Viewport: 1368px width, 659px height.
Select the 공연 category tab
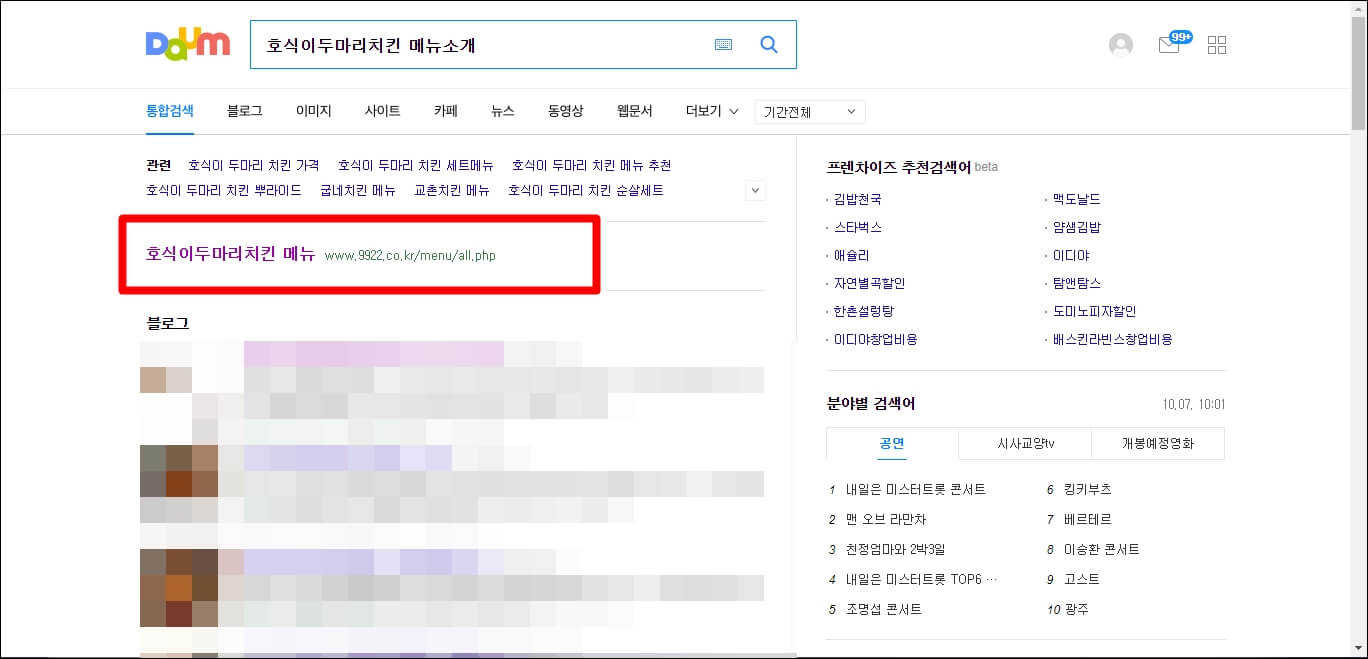[892, 443]
